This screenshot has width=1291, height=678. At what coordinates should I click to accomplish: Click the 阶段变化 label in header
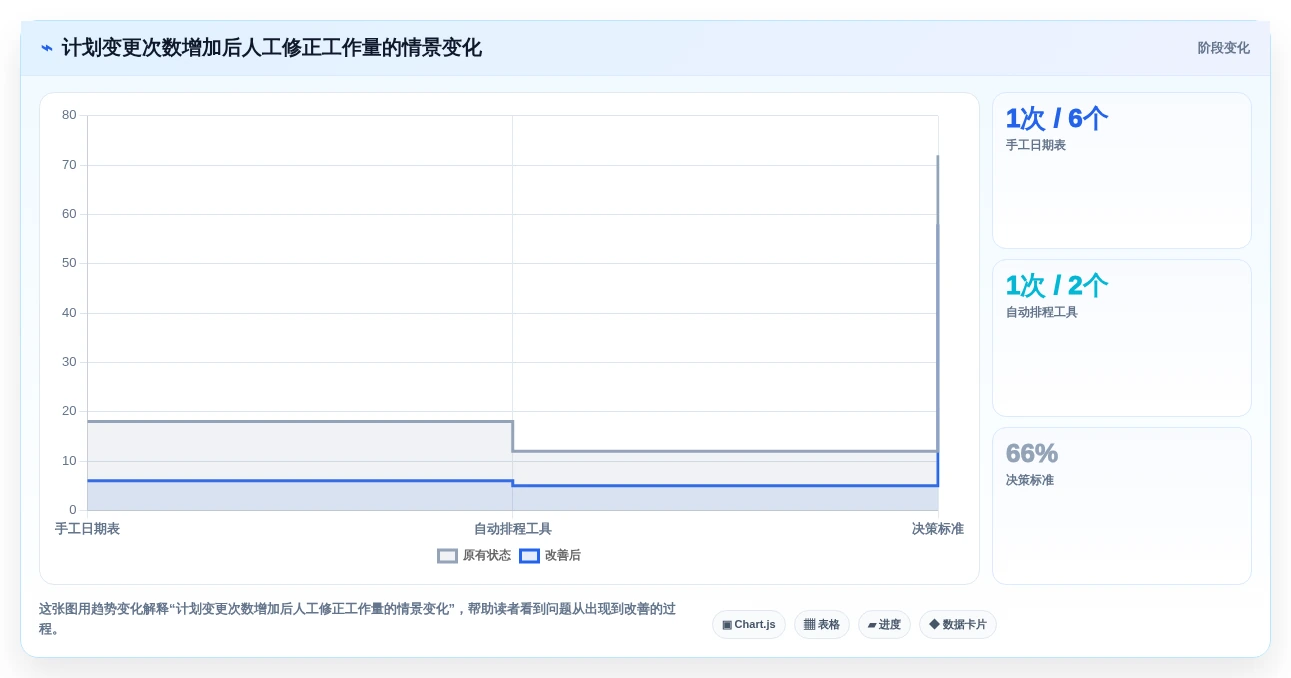(1223, 48)
